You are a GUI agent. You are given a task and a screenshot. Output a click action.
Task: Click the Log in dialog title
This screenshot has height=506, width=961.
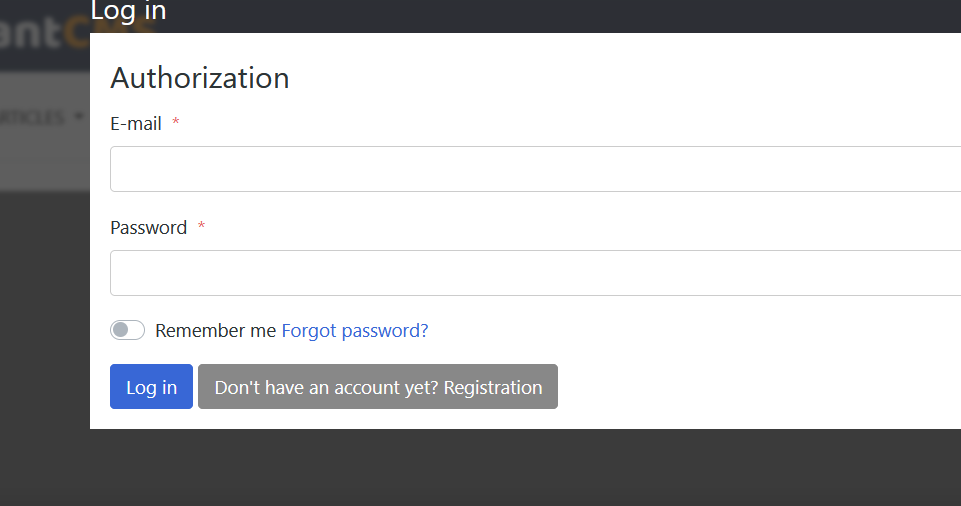[x=128, y=11]
